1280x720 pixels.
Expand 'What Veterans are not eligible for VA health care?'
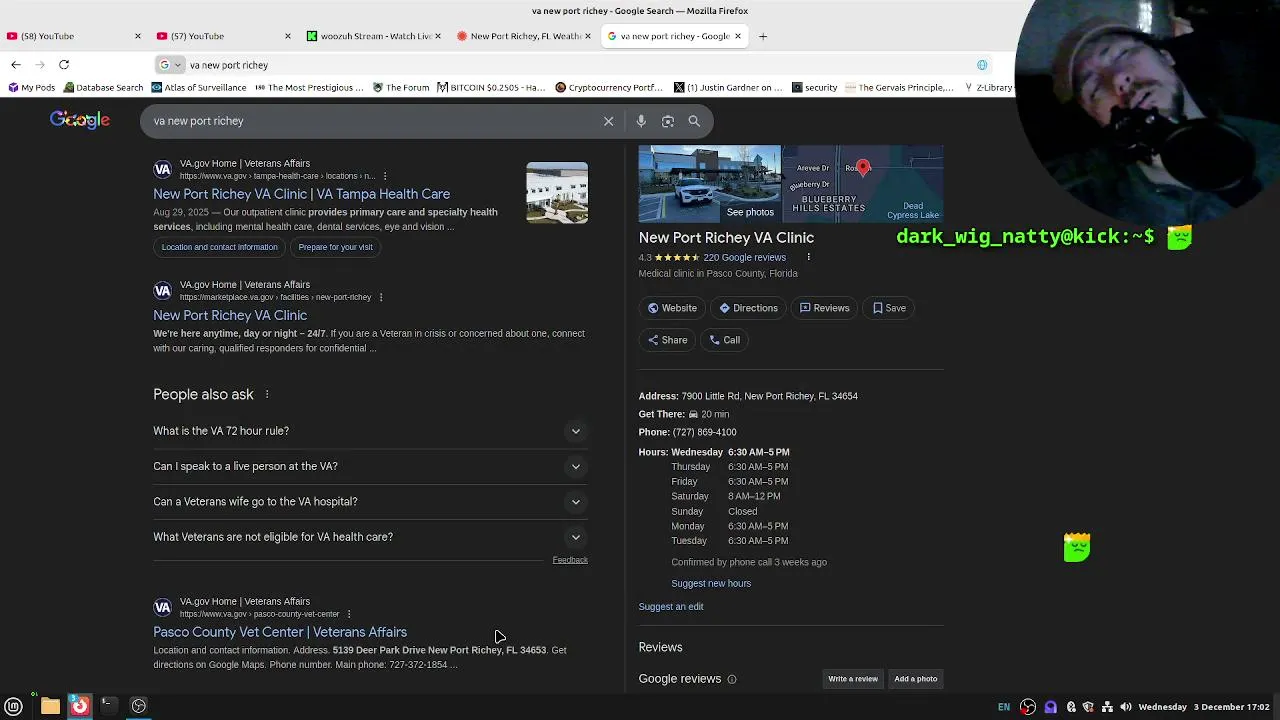coord(370,537)
